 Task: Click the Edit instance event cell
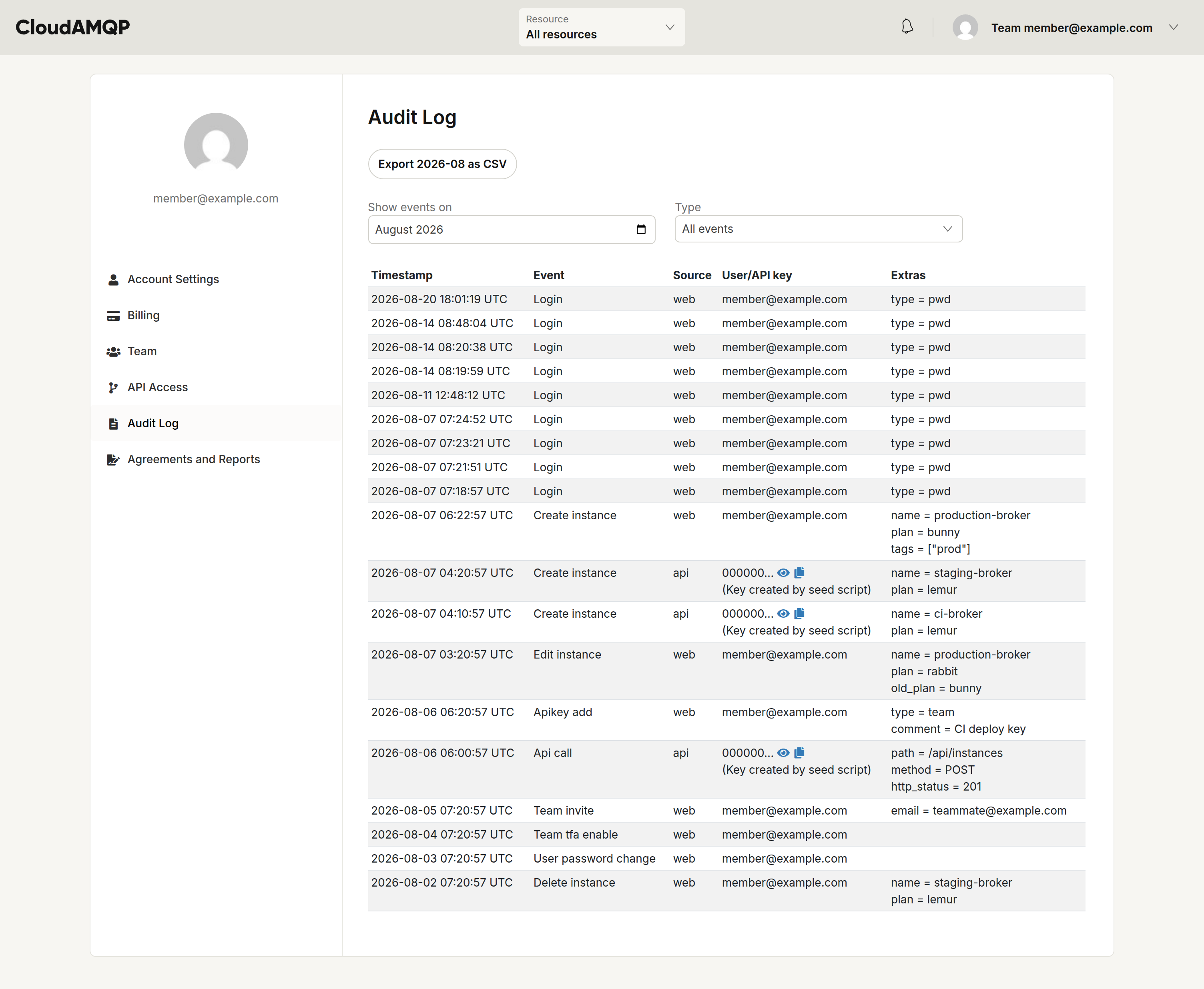pyautogui.click(x=567, y=655)
